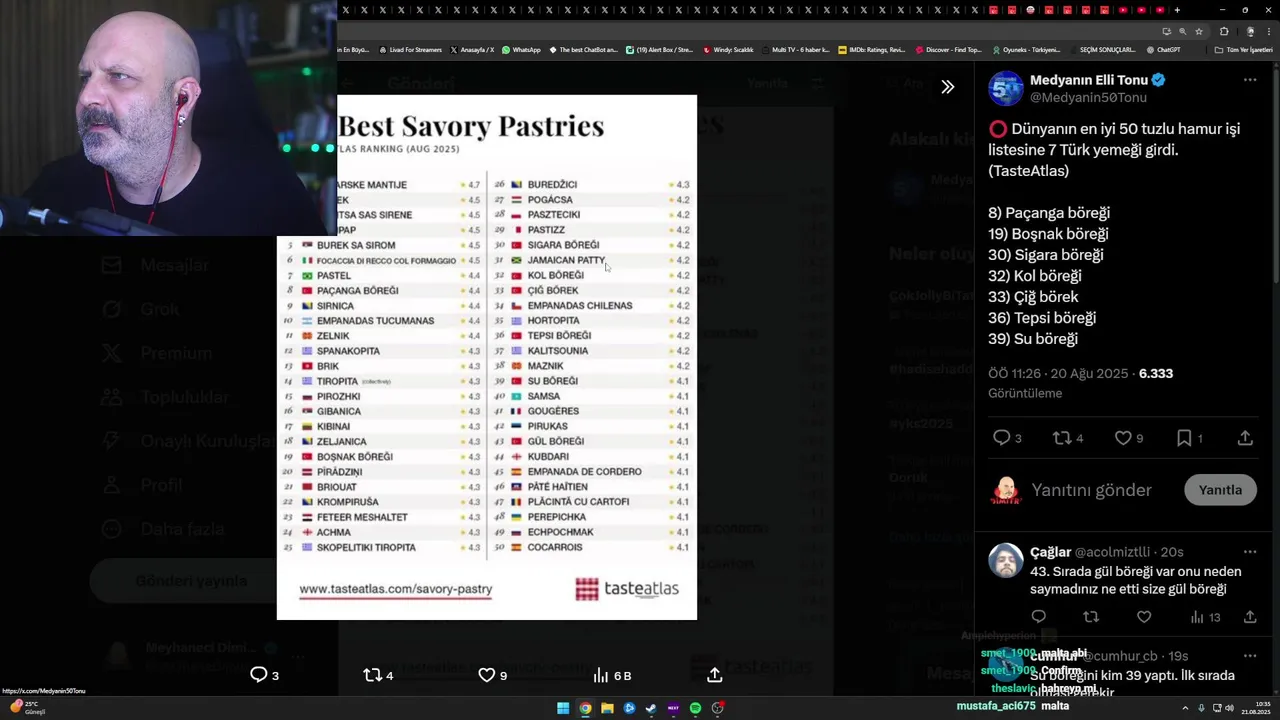Repost Çağlar's comment

click(1091, 617)
